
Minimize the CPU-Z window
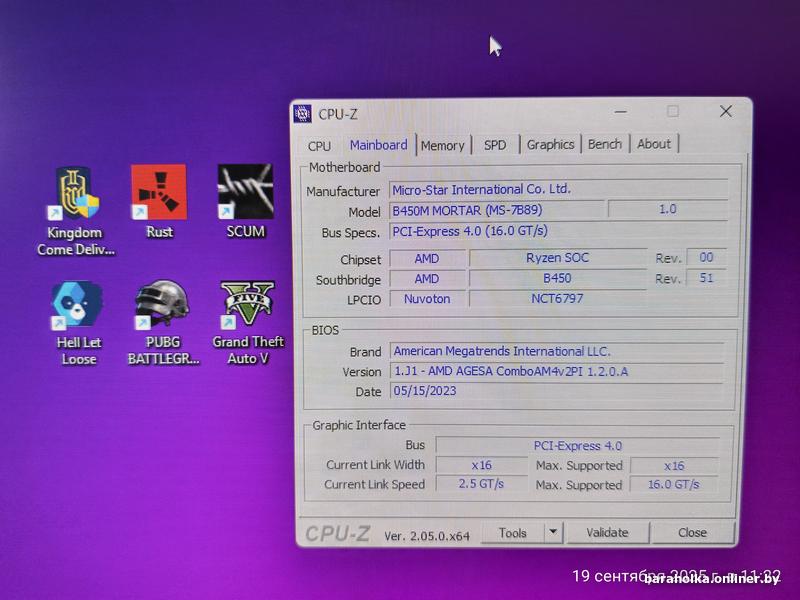pos(621,111)
